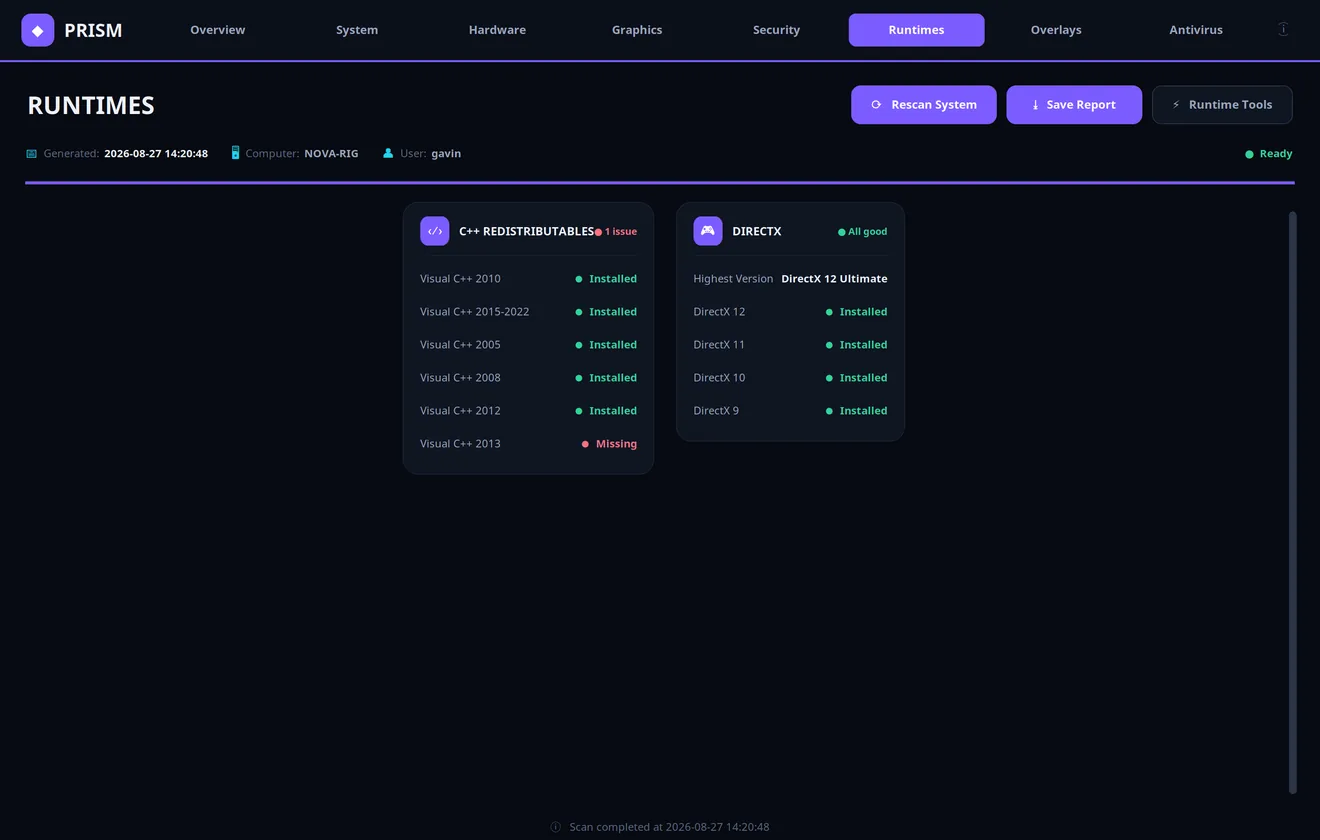1320x840 pixels.
Task: Open the Antivirus tab
Action: click(x=1196, y=30)
